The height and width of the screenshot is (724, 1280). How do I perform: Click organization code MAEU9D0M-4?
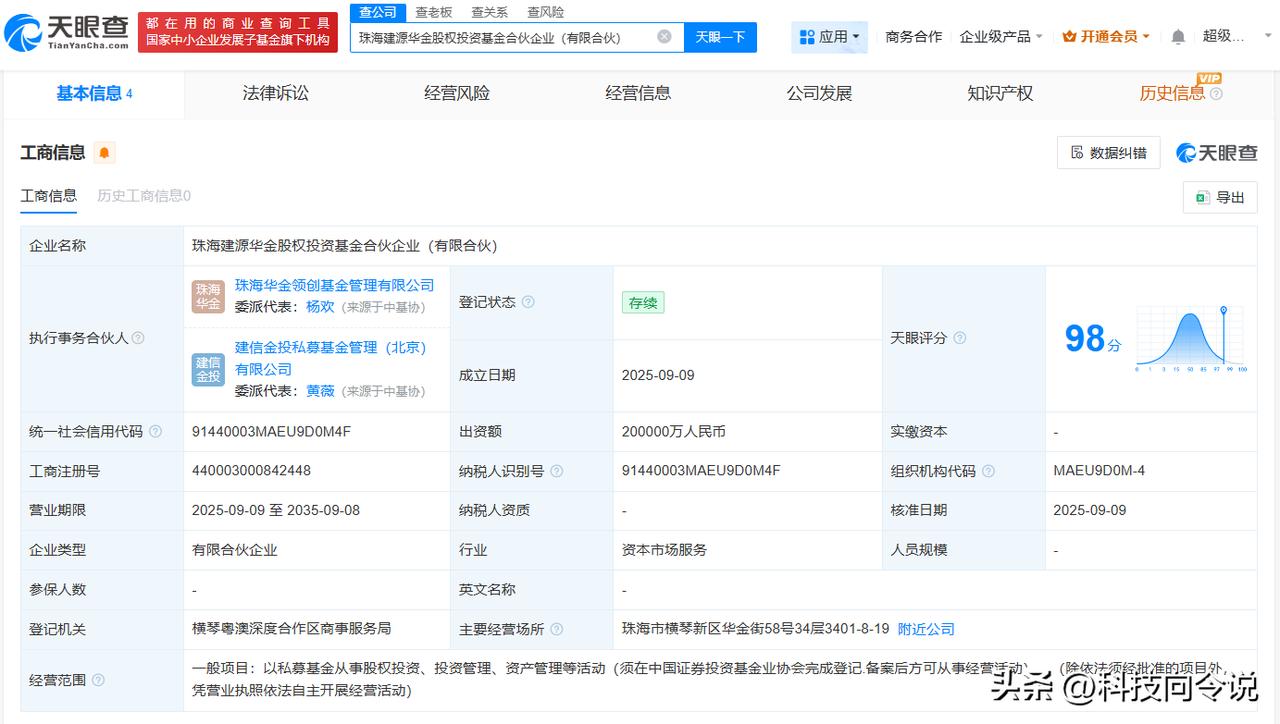point(1099,471)
